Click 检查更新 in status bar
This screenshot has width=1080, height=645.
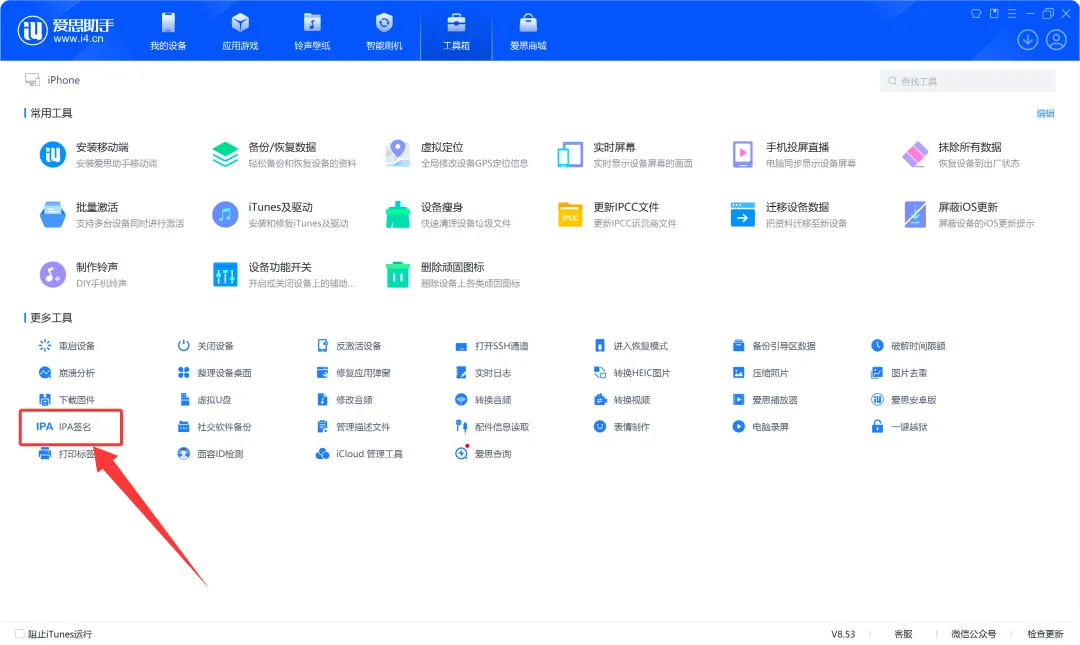click(1045, 634)
